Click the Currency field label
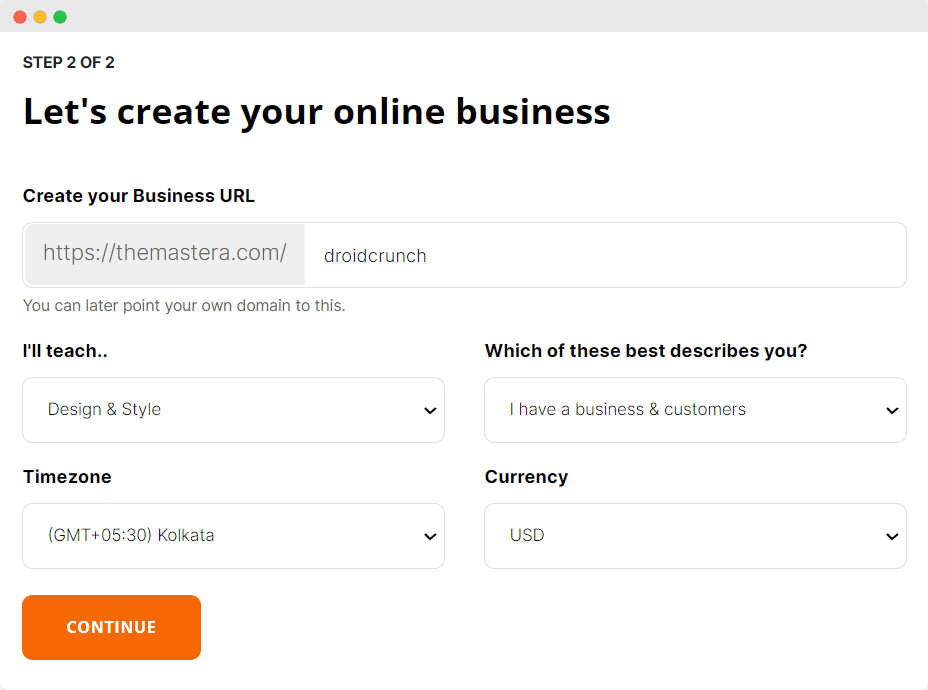The image size is (928, 690). click(x=526, y=477)
